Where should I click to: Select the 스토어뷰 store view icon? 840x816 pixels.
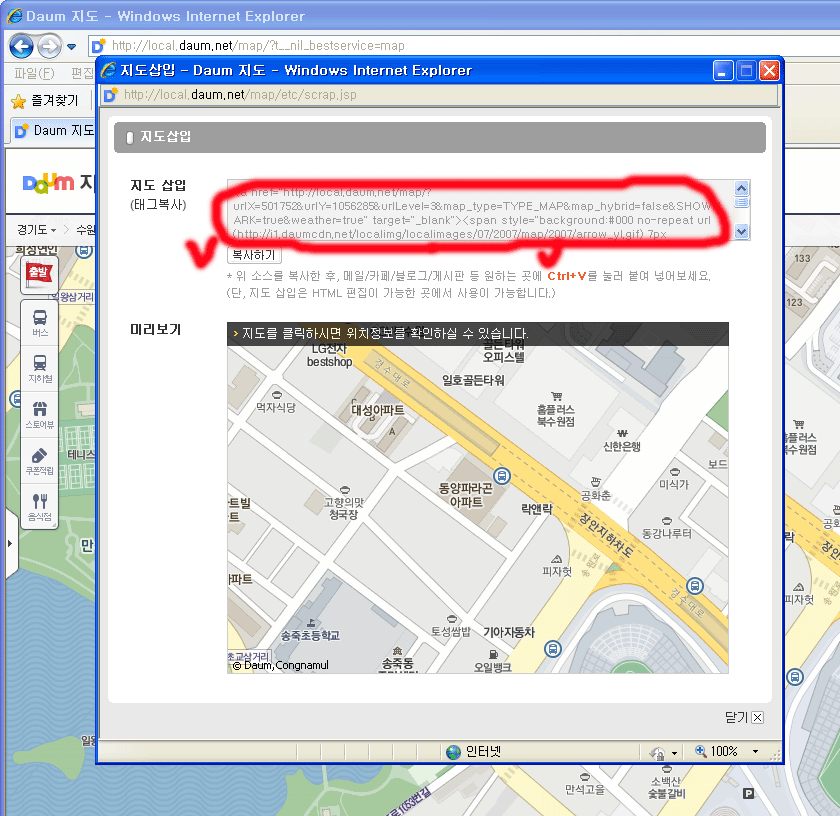[40, 415]
